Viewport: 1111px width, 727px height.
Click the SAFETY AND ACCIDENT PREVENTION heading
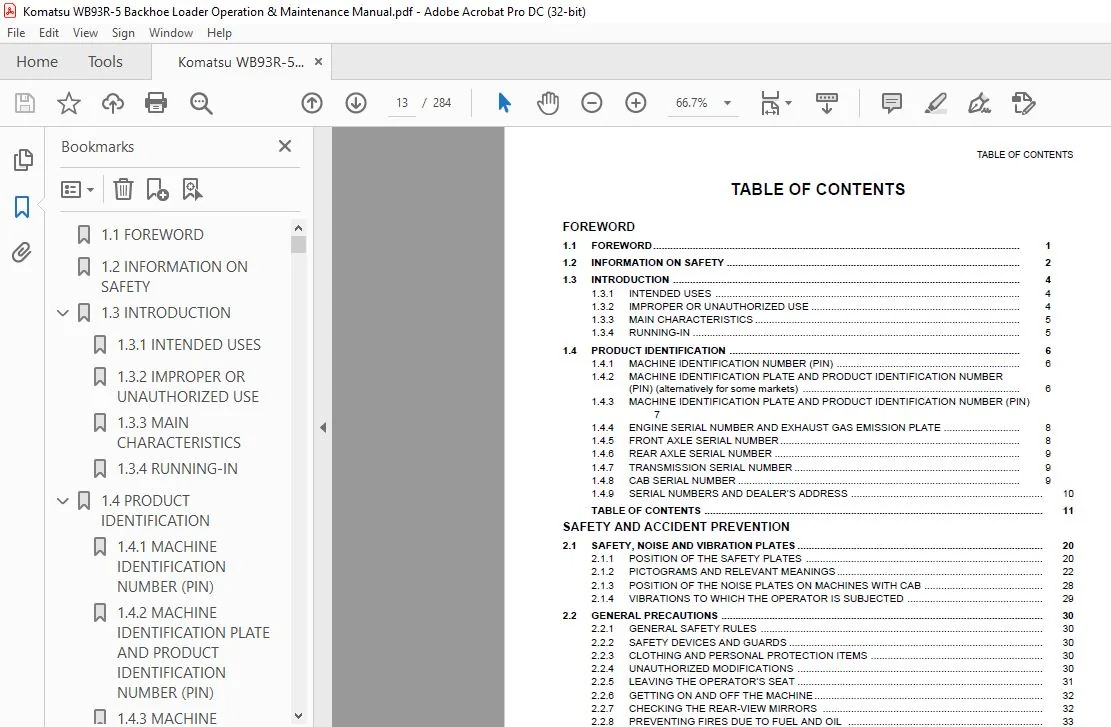[x=676, y=526]
